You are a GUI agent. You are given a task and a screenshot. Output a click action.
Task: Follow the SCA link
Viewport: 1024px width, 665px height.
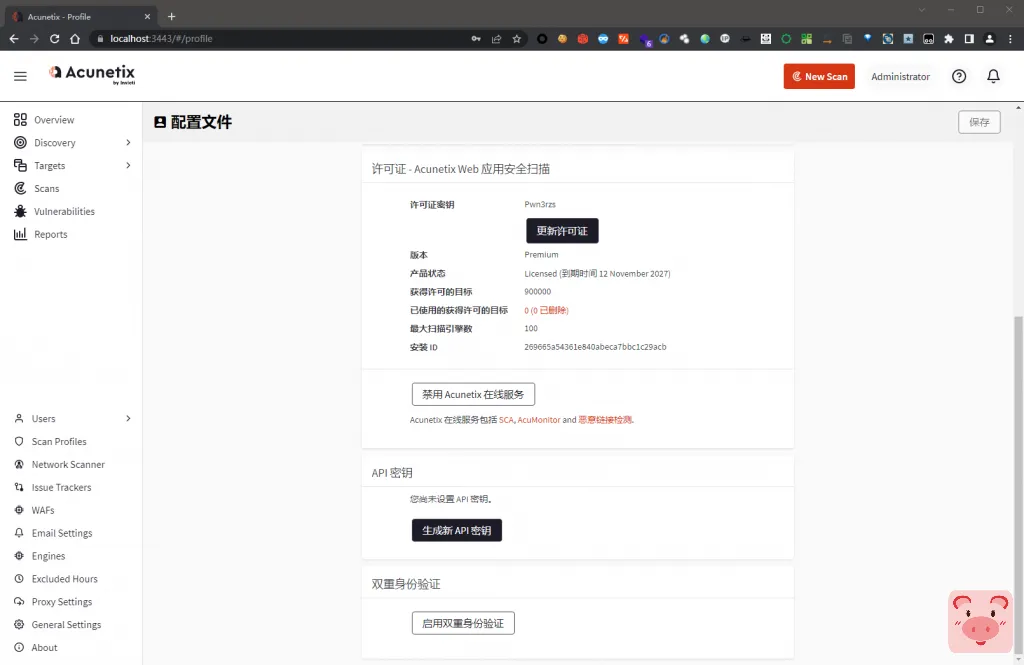point(506,420)
